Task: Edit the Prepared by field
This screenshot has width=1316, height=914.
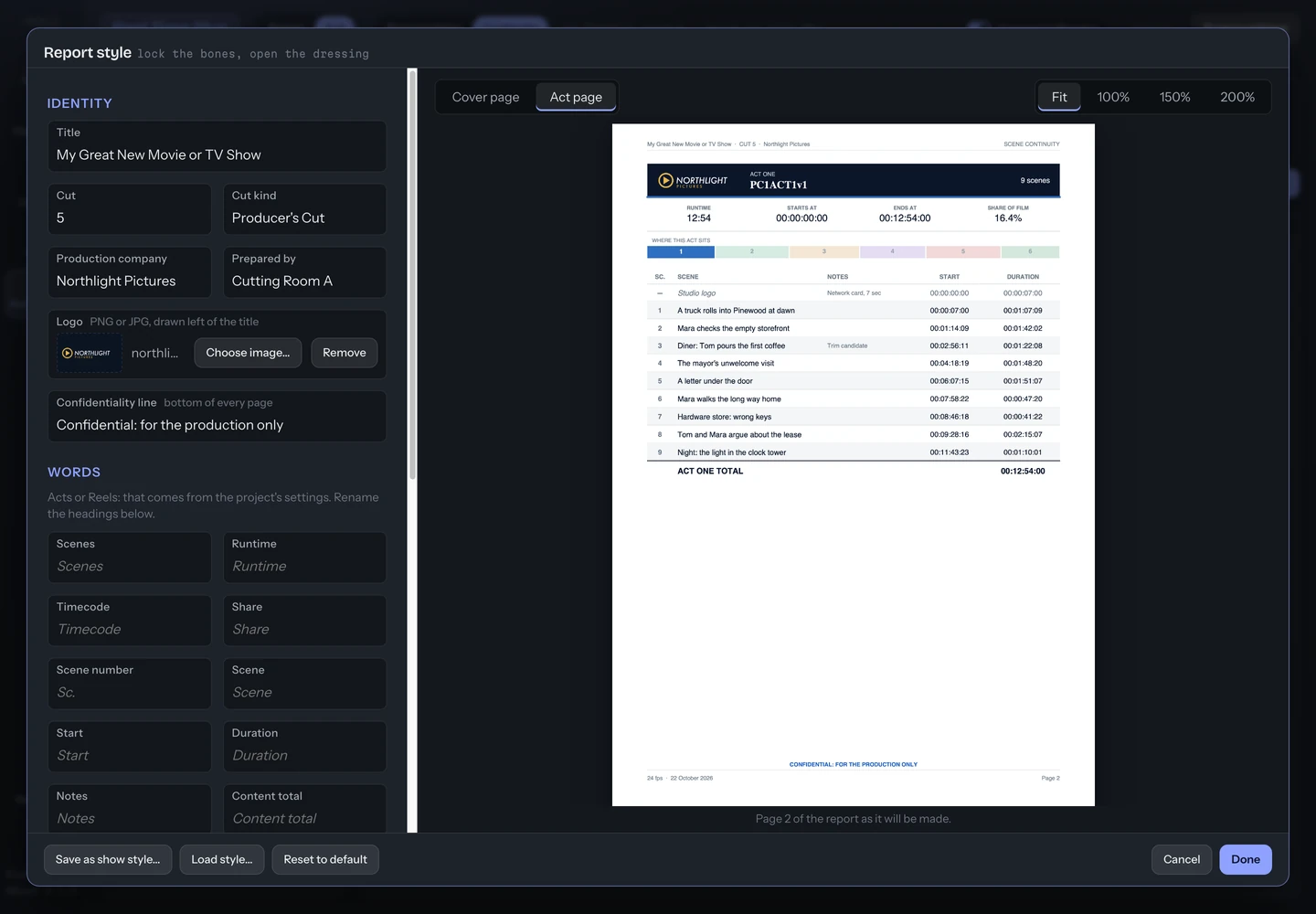Action: click(x=305, y=272)
